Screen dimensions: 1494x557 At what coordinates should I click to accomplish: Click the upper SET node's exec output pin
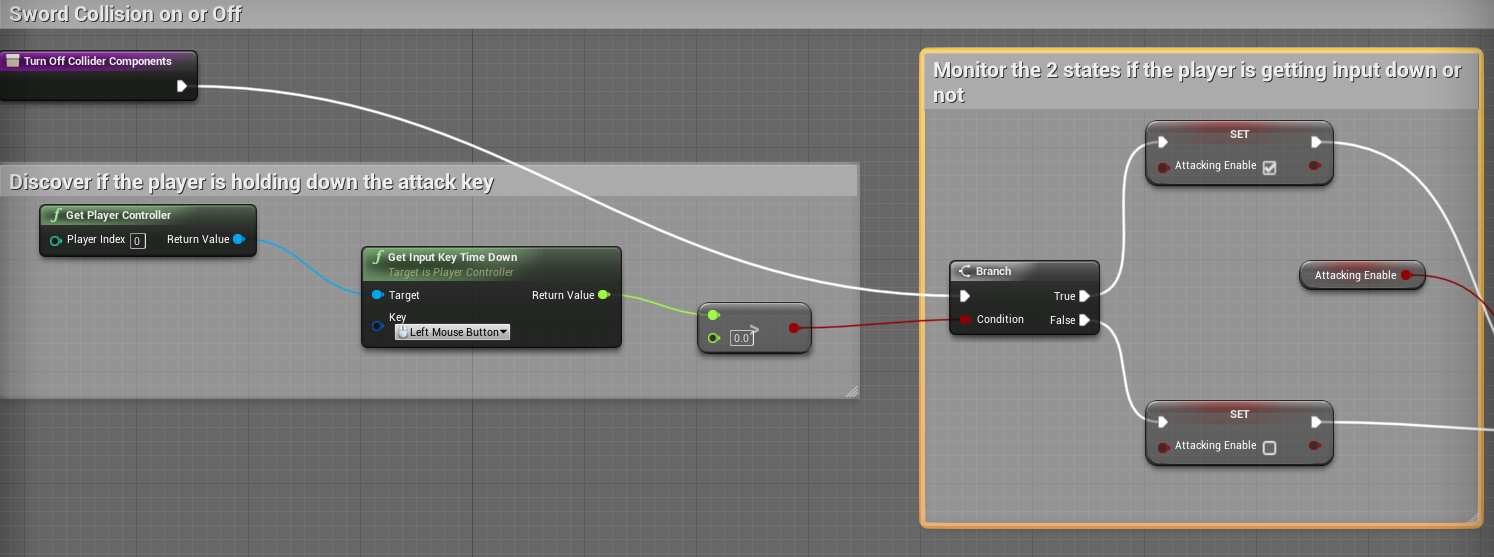point(1317,142)
